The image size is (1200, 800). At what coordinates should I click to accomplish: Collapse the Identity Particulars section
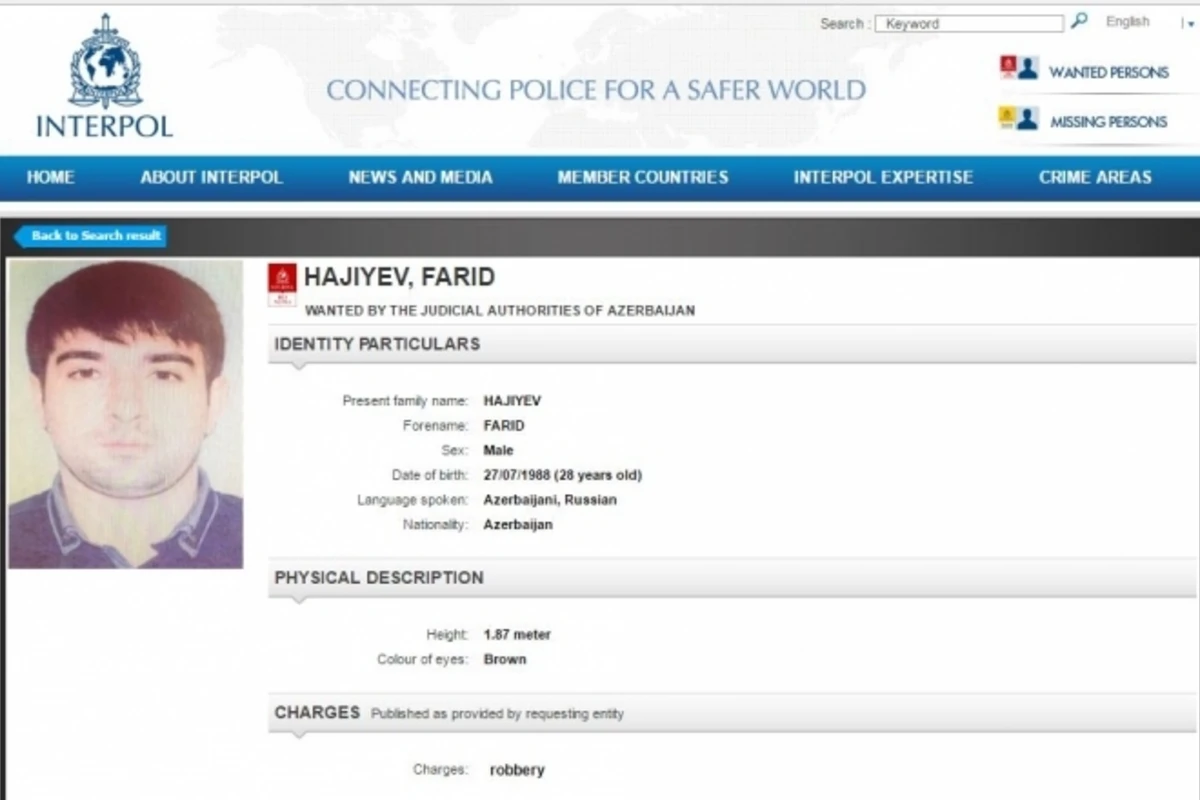coord(732,344)
